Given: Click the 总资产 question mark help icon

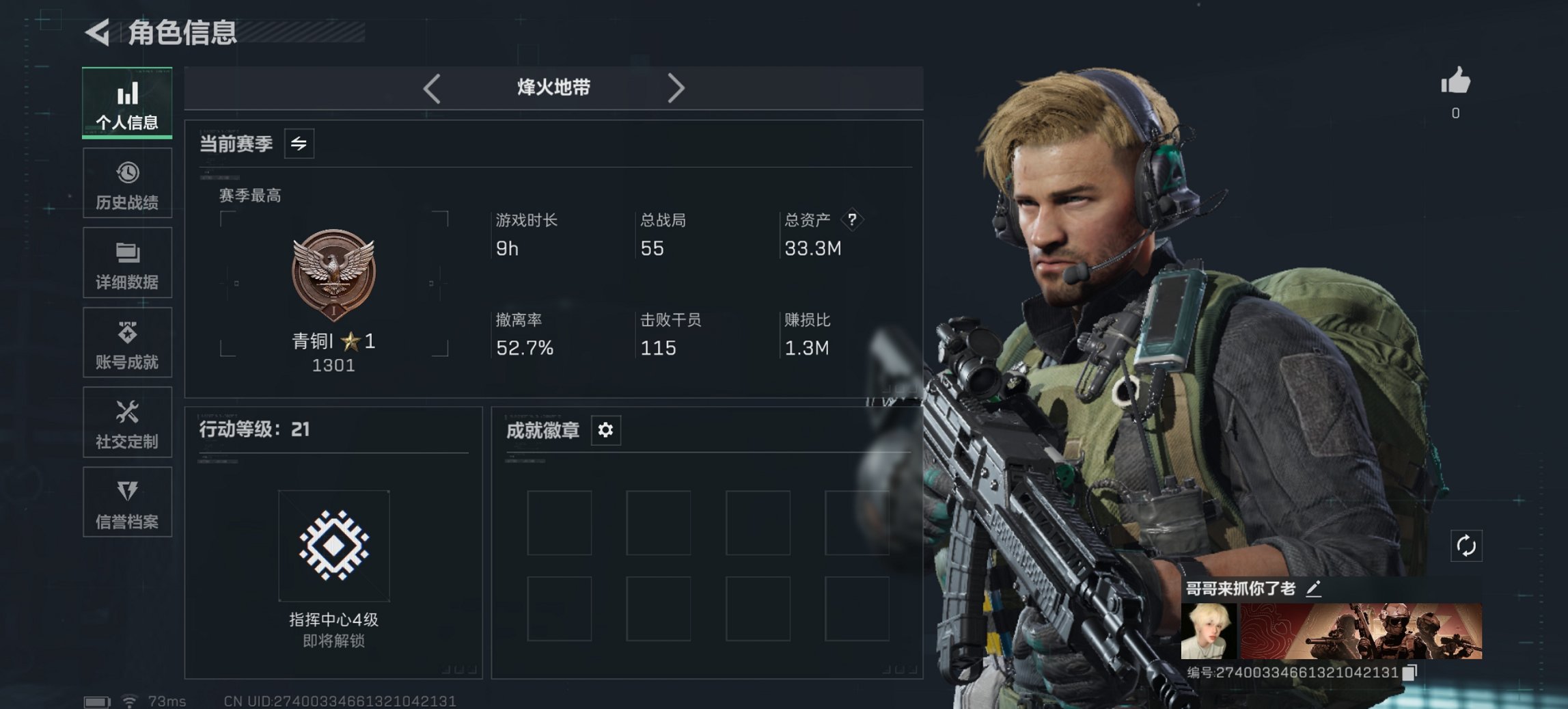Looking at the screenshot, I should pyautogui.click(x=852, y=219).
